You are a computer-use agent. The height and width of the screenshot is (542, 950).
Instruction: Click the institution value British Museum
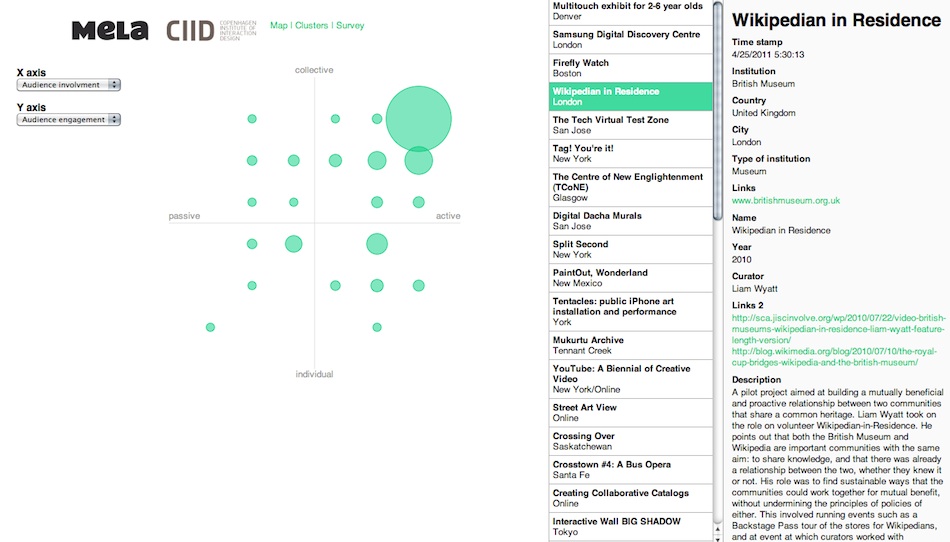click(763, 84)
